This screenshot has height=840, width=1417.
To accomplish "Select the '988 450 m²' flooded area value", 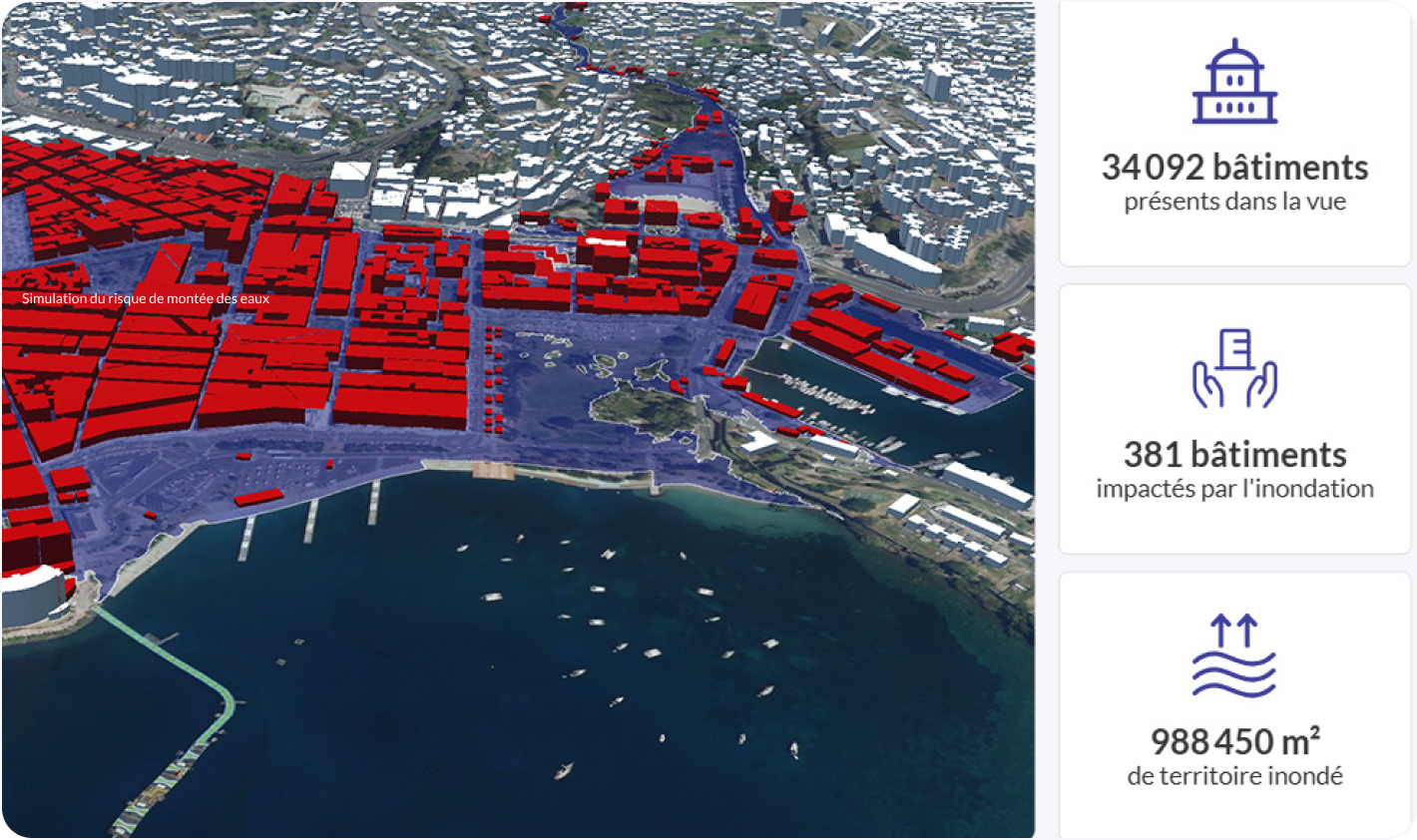I will click(1234, 742).
